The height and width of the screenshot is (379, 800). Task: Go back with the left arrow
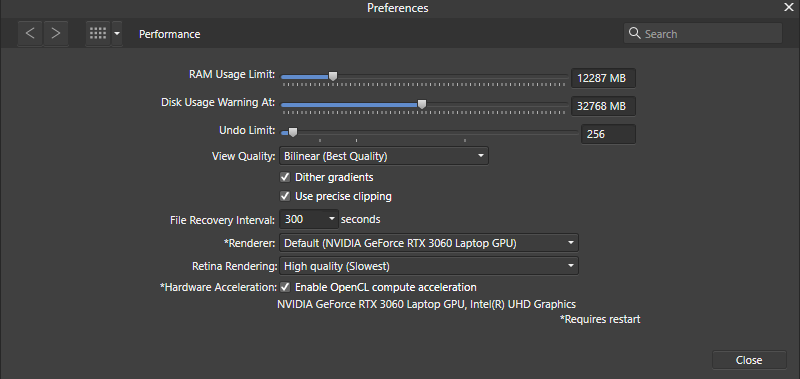(x=30, y=34)
